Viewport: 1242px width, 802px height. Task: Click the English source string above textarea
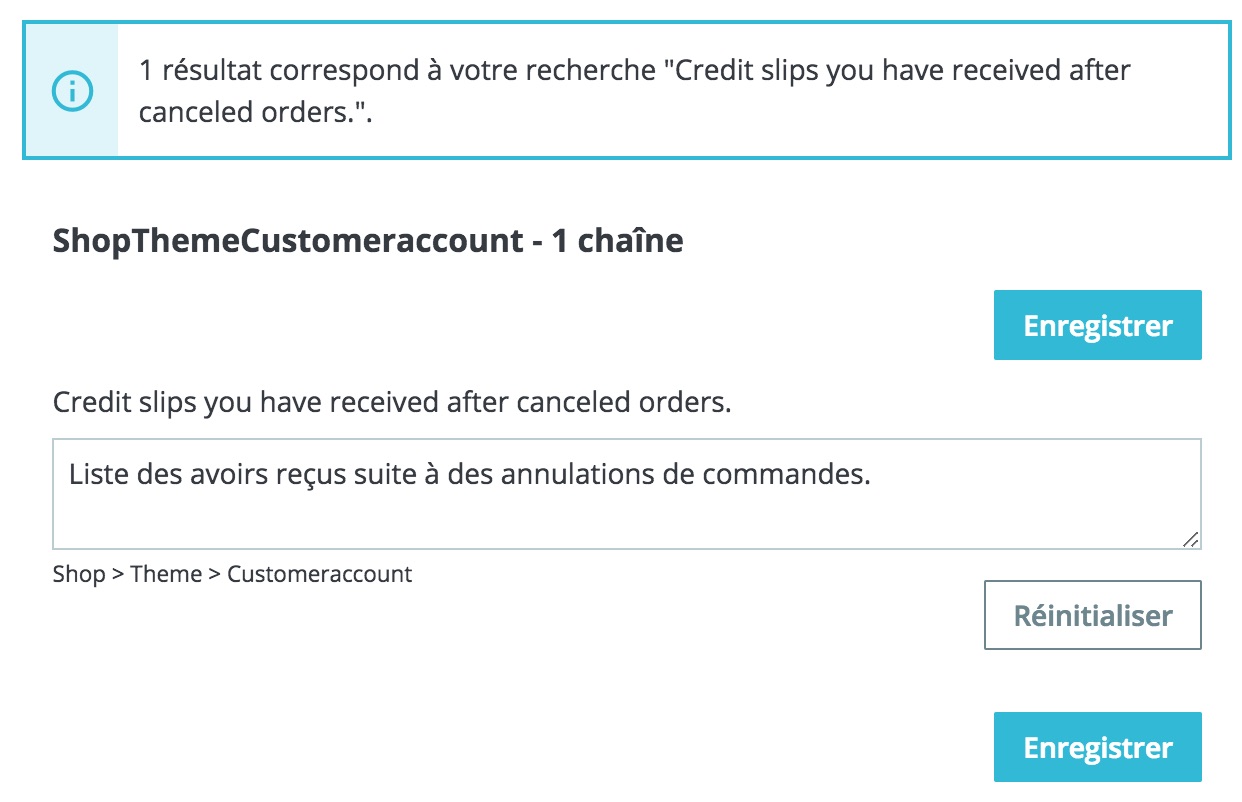[392, 403]
